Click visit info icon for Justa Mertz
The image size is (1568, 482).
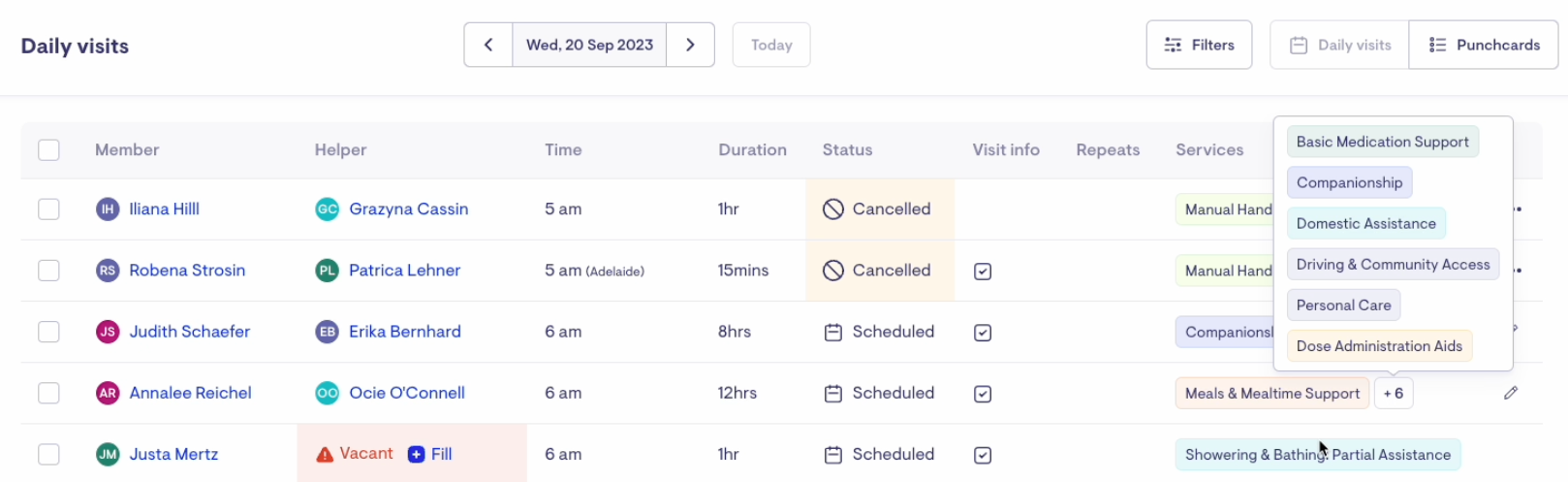(983, 455)
